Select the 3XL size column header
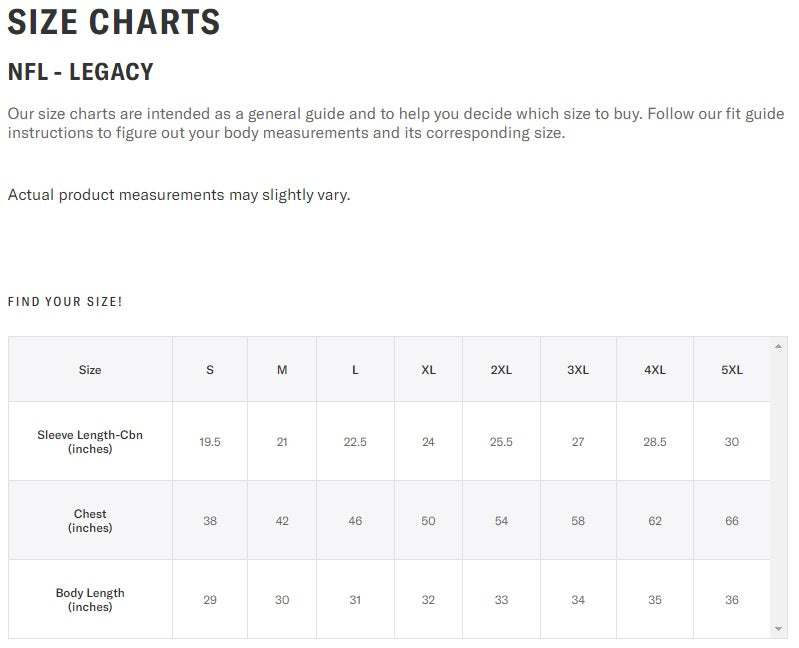The image size is (799, 648). (578, 370)
